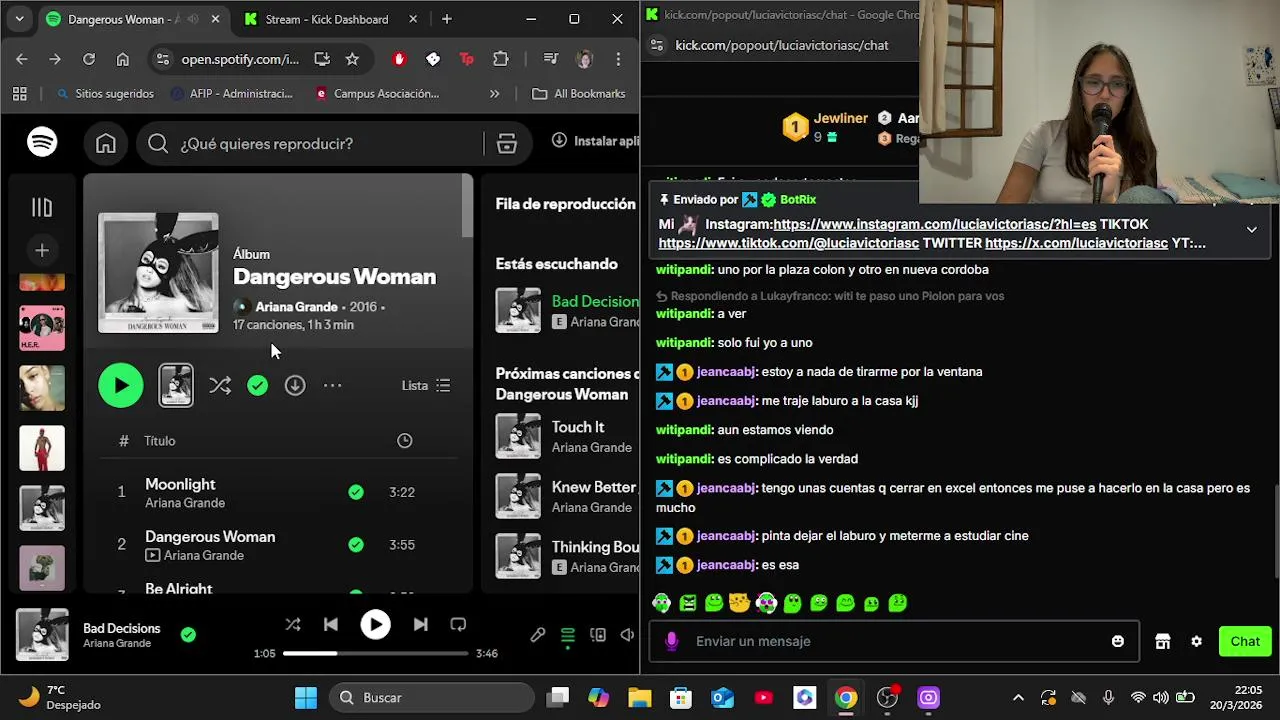Reload the Spotify page
The image size is (1280, 720).
[89, 59]
